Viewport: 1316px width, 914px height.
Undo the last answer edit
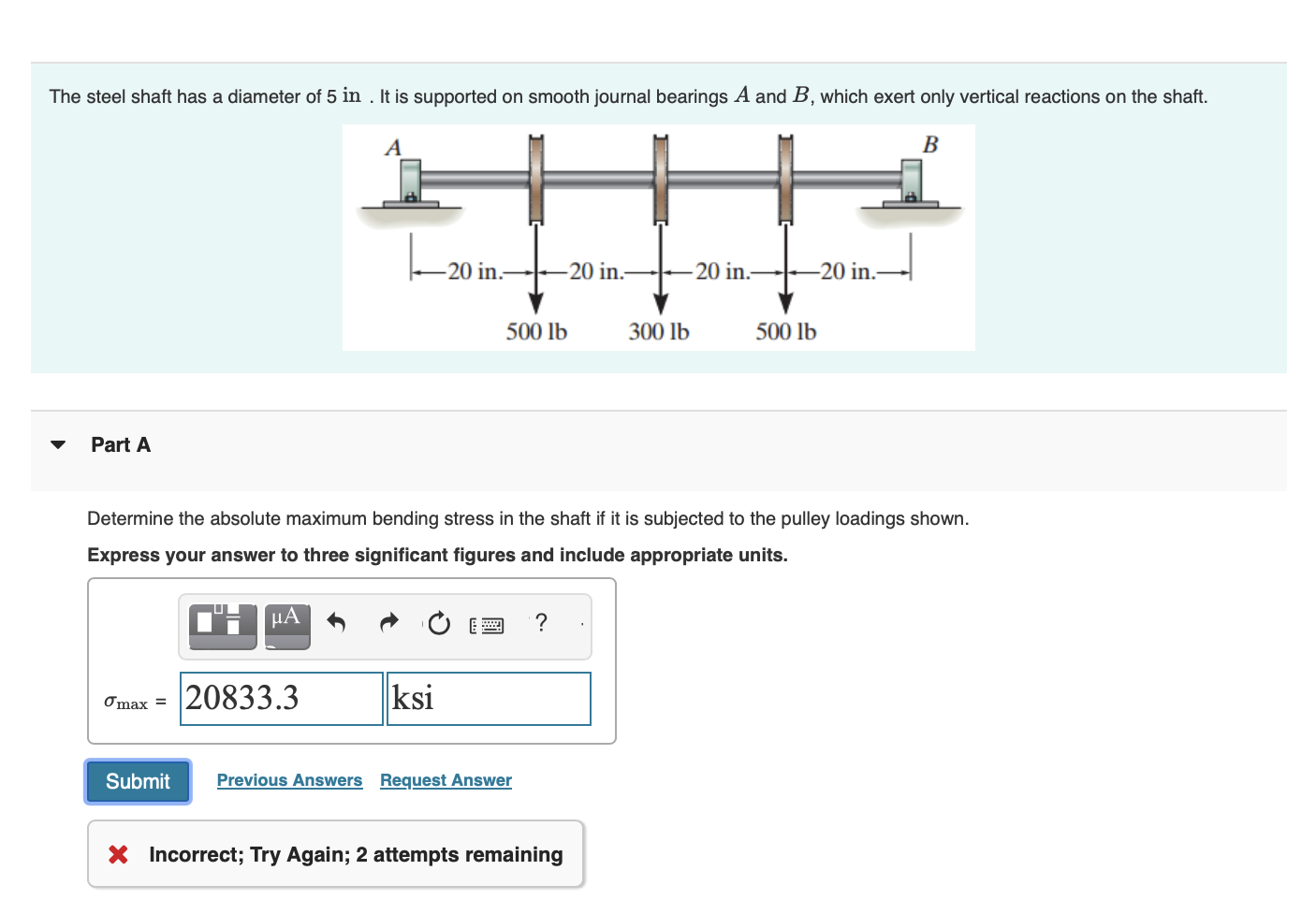point(336,623)
